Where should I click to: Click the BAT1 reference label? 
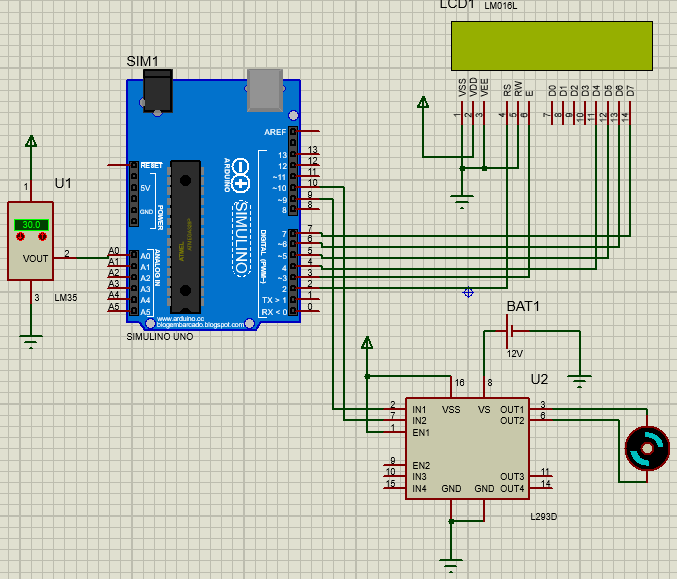click(523, 306)
